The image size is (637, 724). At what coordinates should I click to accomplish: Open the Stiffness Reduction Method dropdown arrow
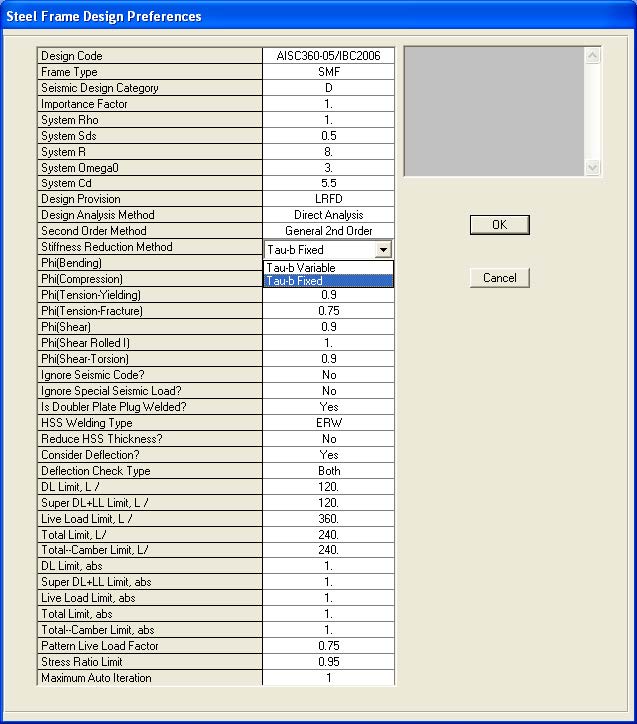click(383, 250)
